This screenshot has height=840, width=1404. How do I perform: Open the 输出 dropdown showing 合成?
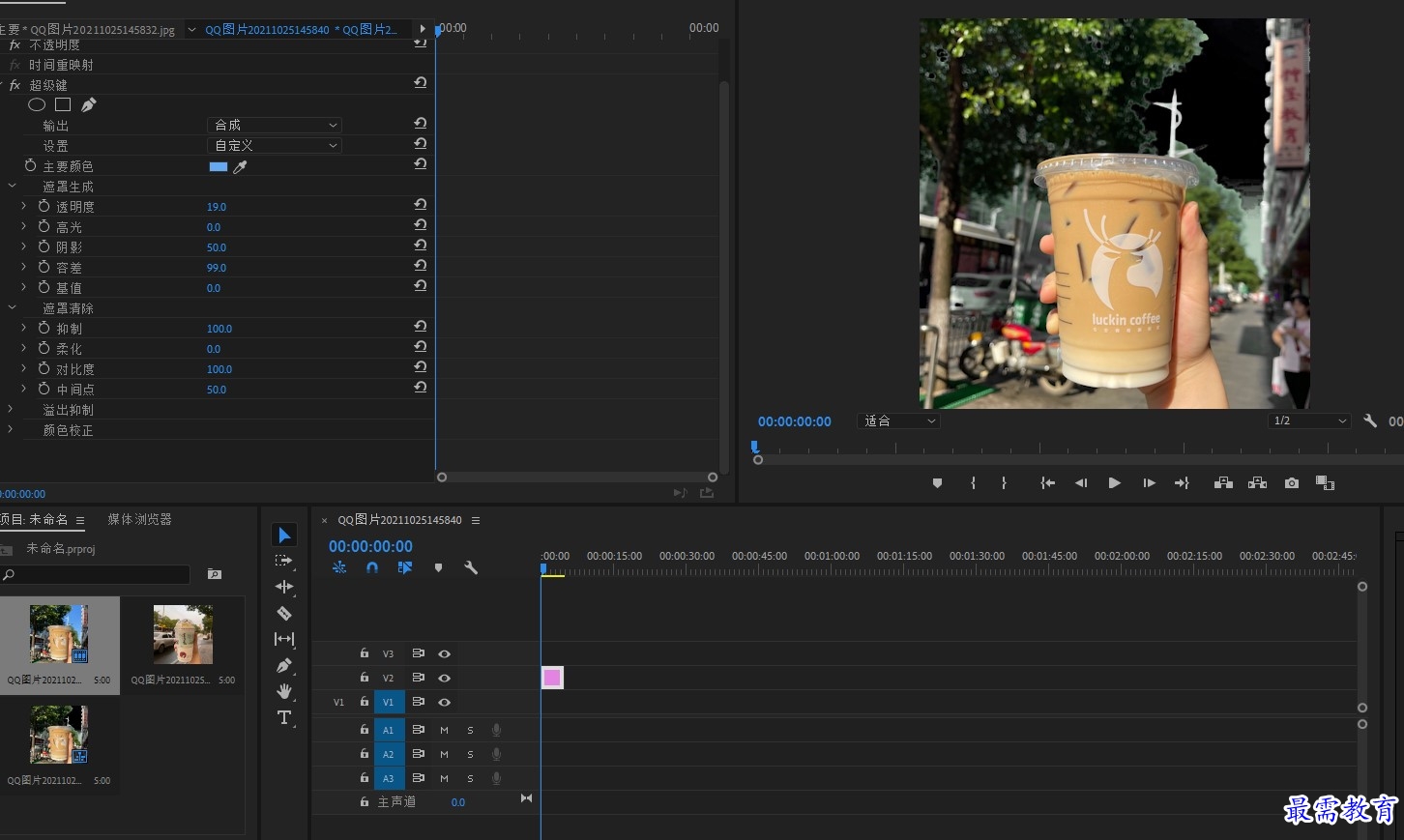coord(275,125)
